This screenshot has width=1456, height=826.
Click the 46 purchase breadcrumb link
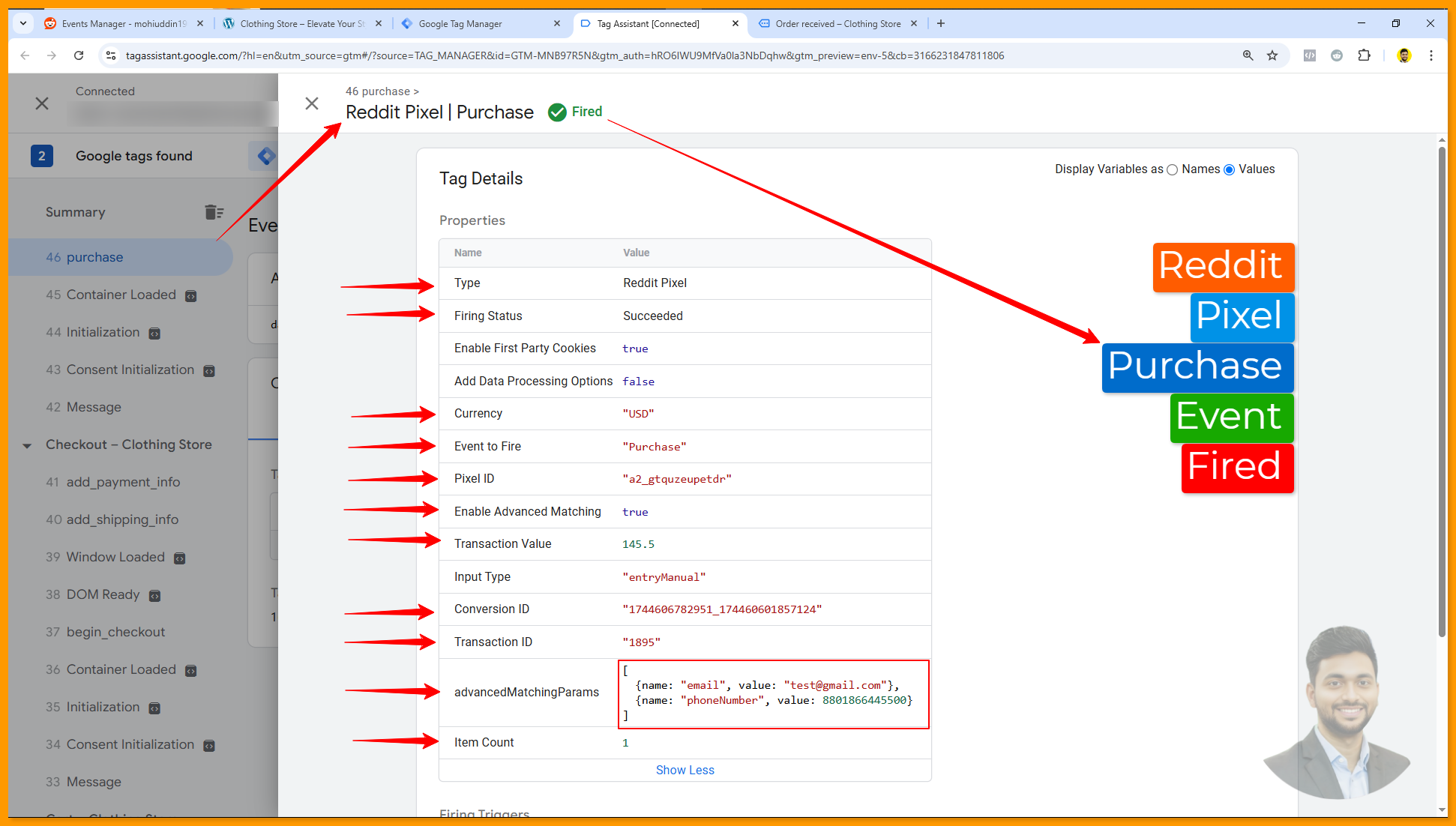tap(378, 91)
